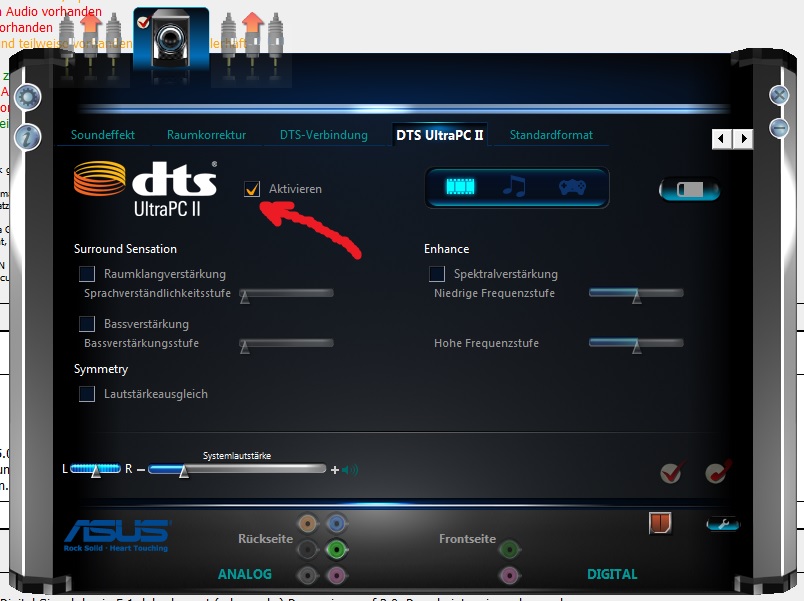Screen dimensions: 804x601
Task: Disable the Aktivieren checkbox
Action: [253, 188]
